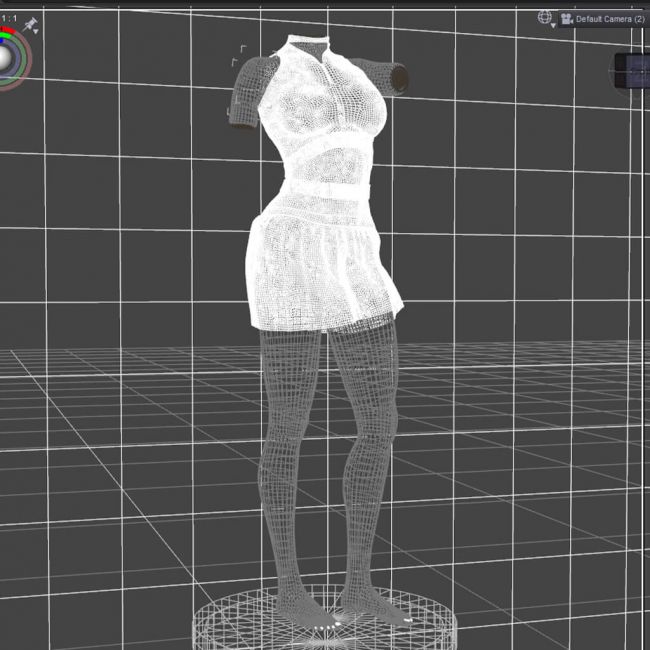The height and width of the screenshot is (650, 650).
Task: Click the white sphere in the color rings
Action: (x=10, y=59)
